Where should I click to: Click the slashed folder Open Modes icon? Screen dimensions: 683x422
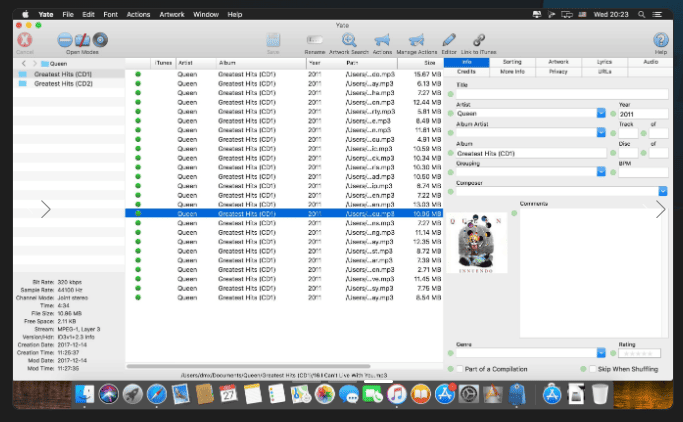coord(82,40)
